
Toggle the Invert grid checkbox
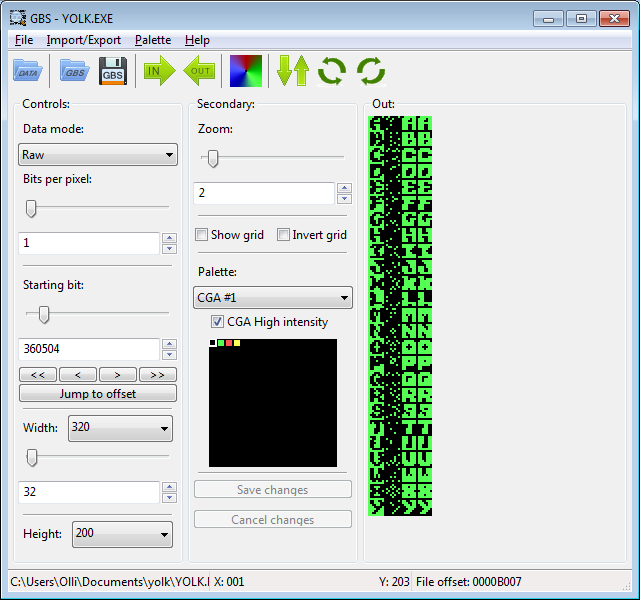(x=284, y=235)
